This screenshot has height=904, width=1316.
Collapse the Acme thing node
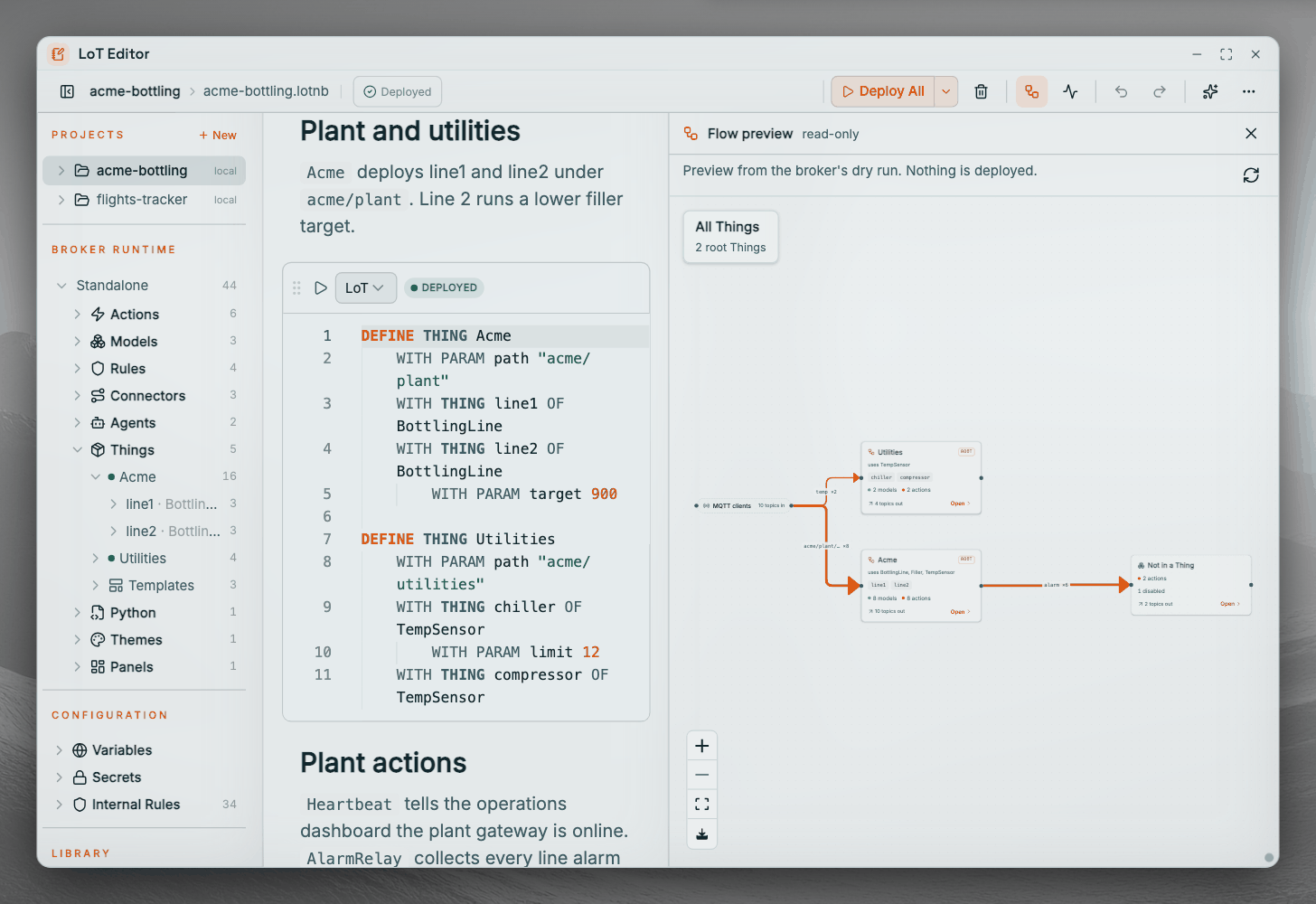pyautogui.click(x=95, y=477)
